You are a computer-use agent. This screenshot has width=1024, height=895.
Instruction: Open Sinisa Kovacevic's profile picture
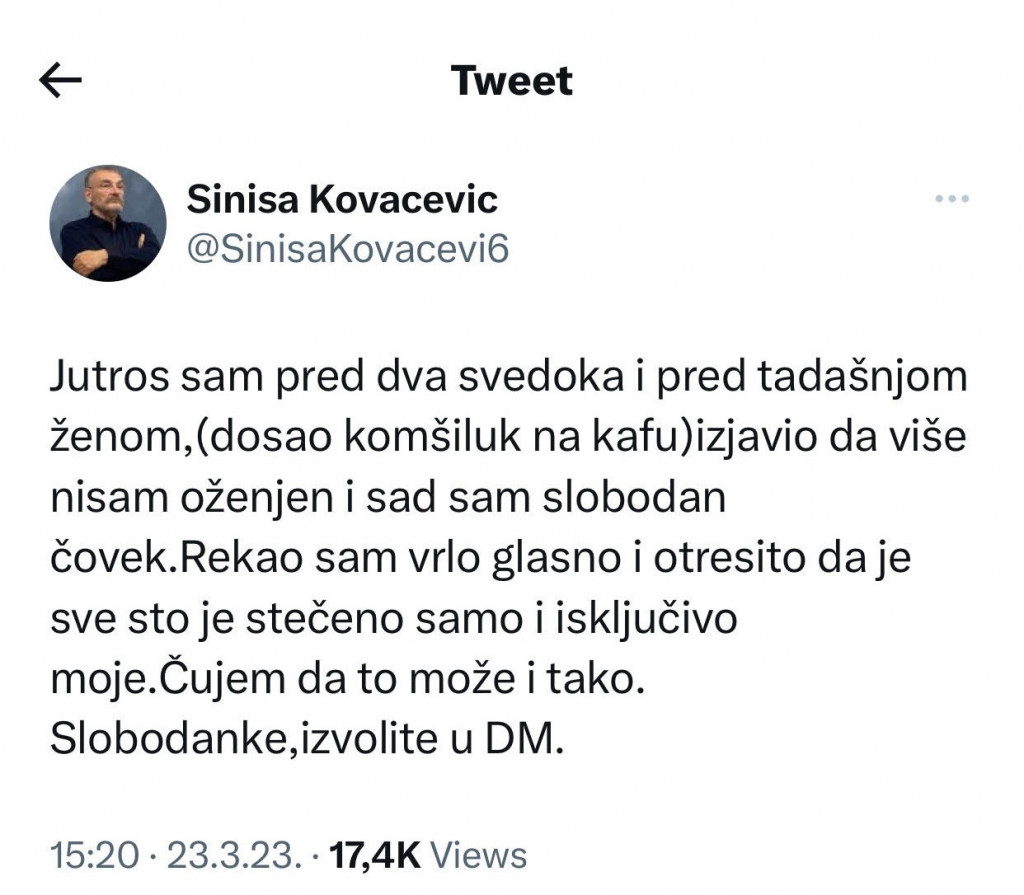coord(107,222)
